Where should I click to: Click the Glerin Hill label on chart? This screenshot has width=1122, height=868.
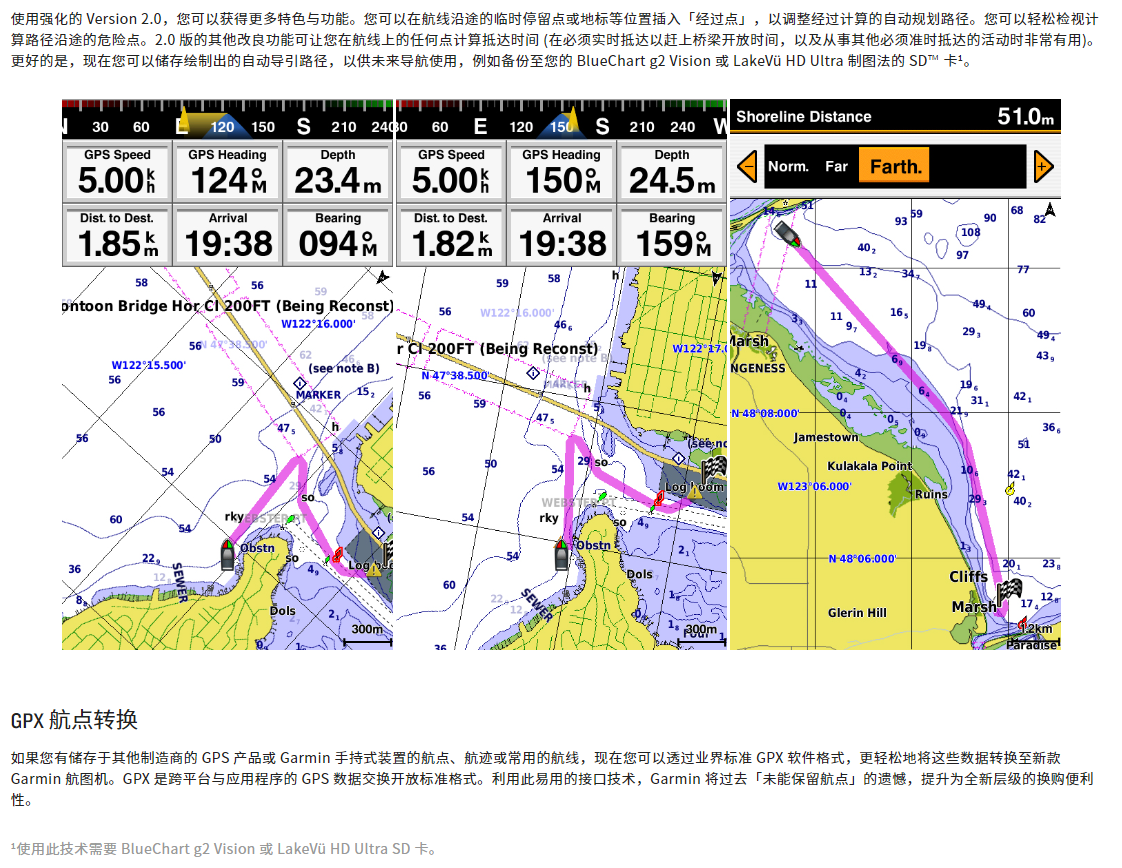tap(857, 613)
